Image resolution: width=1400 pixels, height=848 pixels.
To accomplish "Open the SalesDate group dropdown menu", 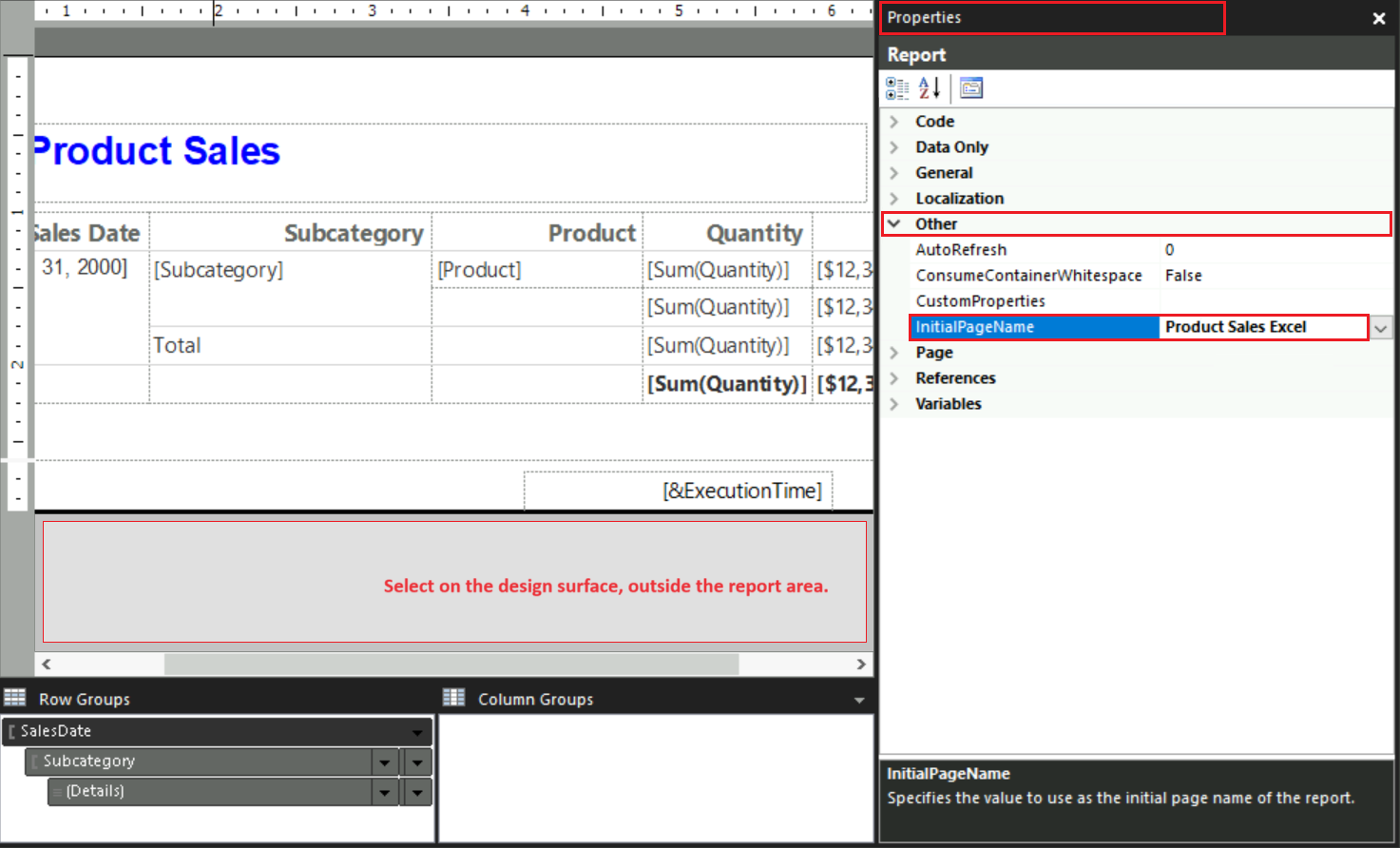I will pos(416,731).
